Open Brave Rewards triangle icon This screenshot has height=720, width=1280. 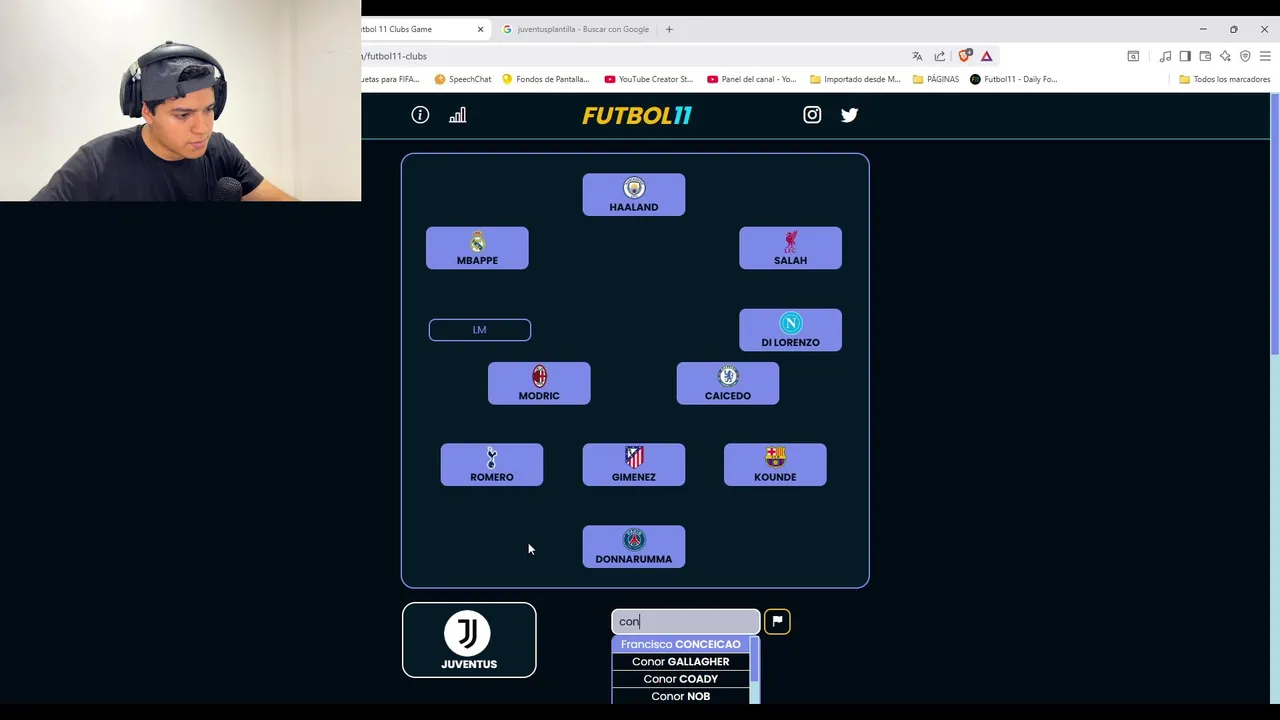[x=986, y=56]
